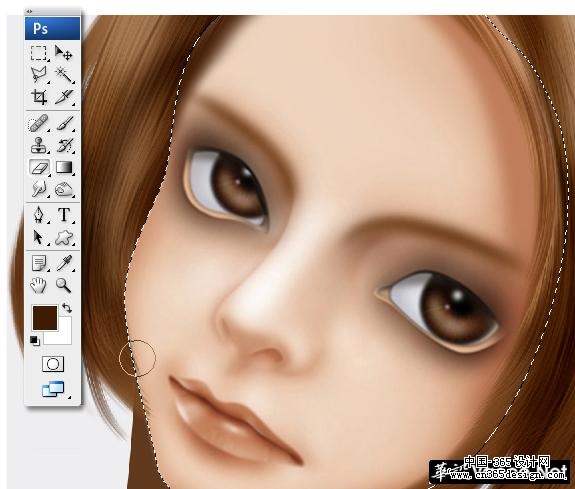Image resolution: width=575 pixels, height=489 pixels.
Task: Select the Clone Stamp tool
Action: (x=39, y=145)
